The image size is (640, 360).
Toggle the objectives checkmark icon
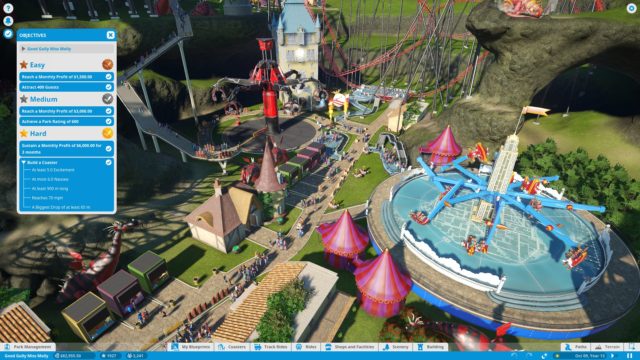tap(8, 34)
